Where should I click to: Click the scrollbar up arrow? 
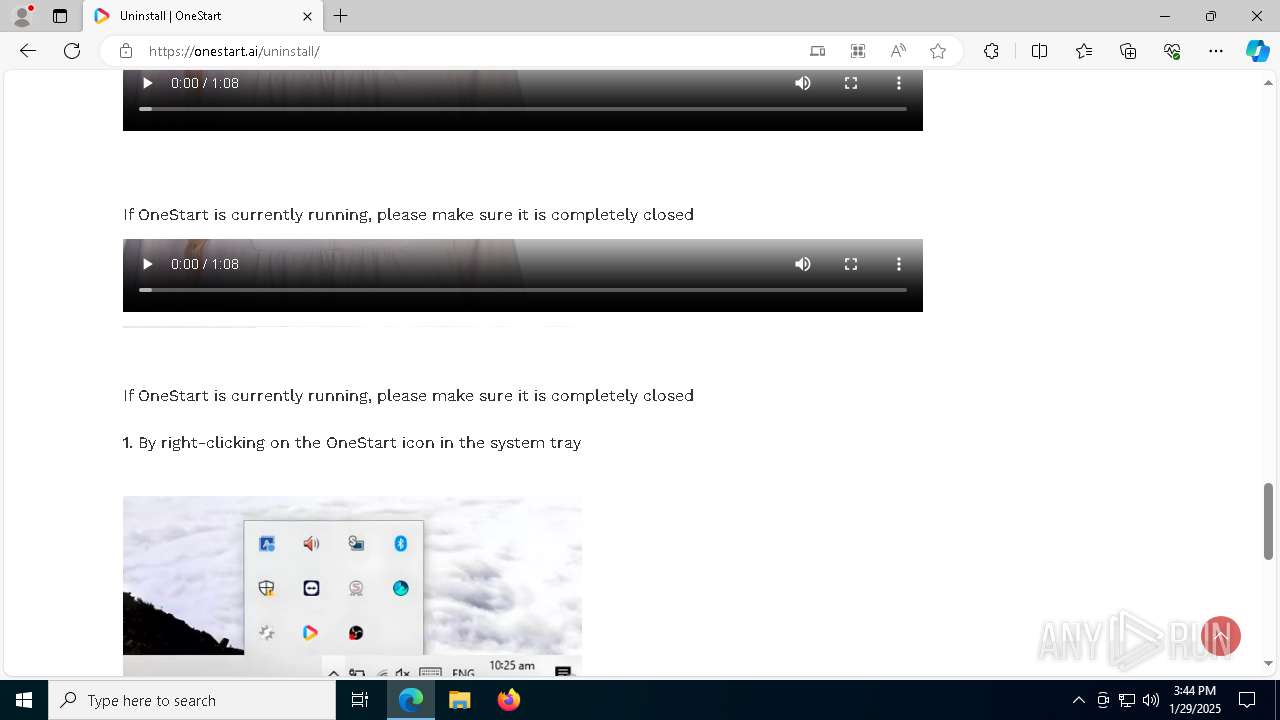coord(1268,82)
